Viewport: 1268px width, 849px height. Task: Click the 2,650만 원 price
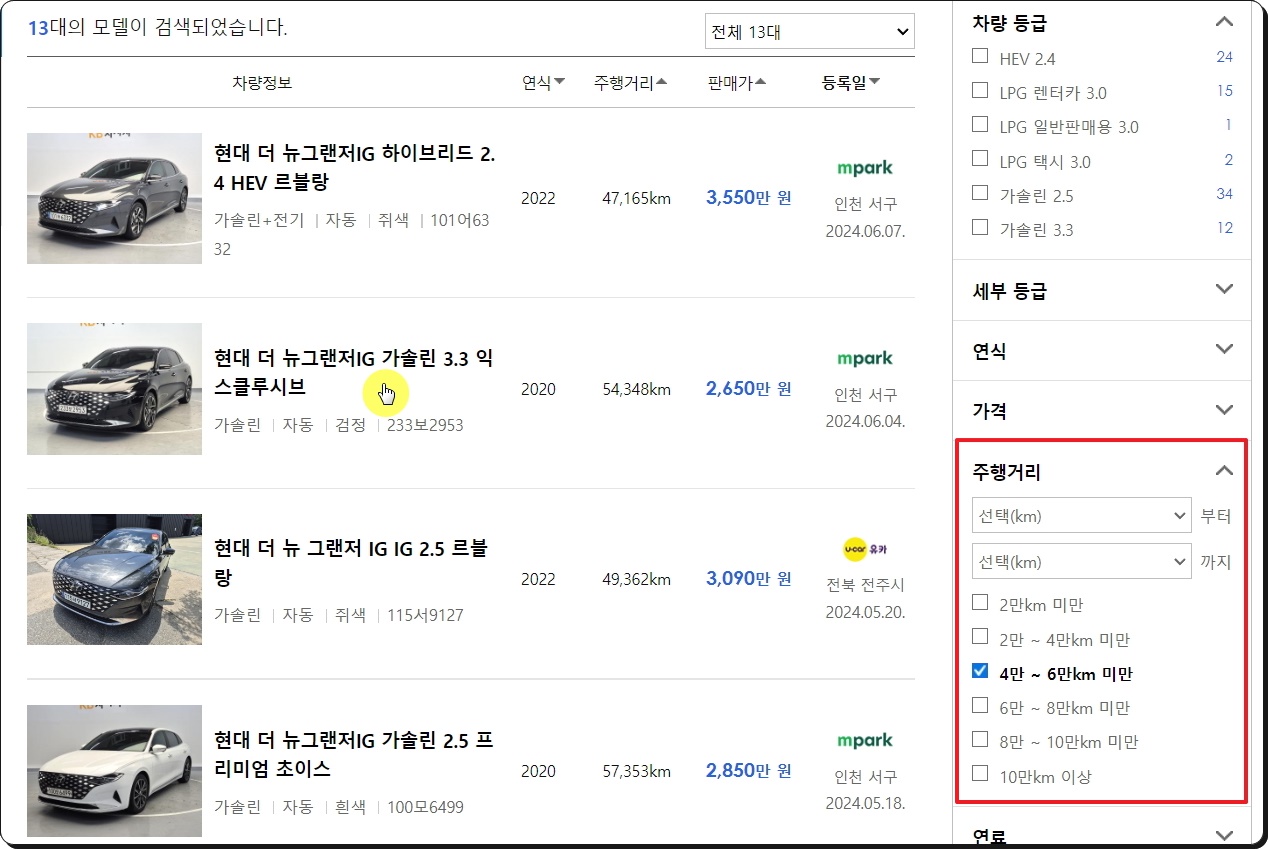coord(748,389)
